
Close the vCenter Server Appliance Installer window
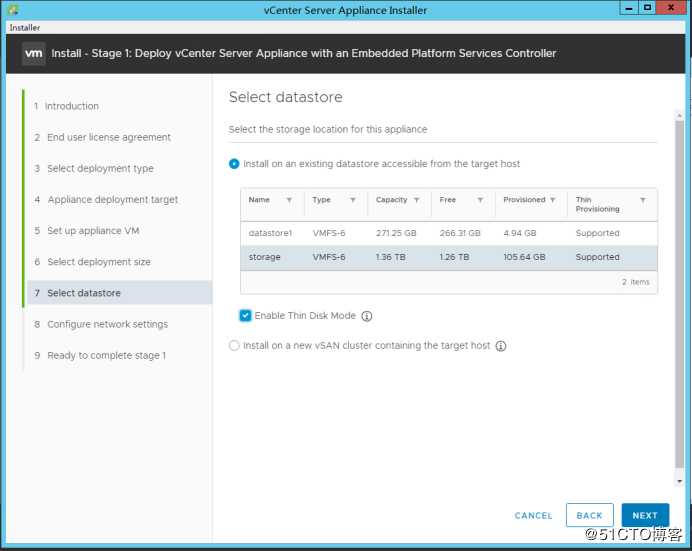pyautogui.click(x=671, y=8)
